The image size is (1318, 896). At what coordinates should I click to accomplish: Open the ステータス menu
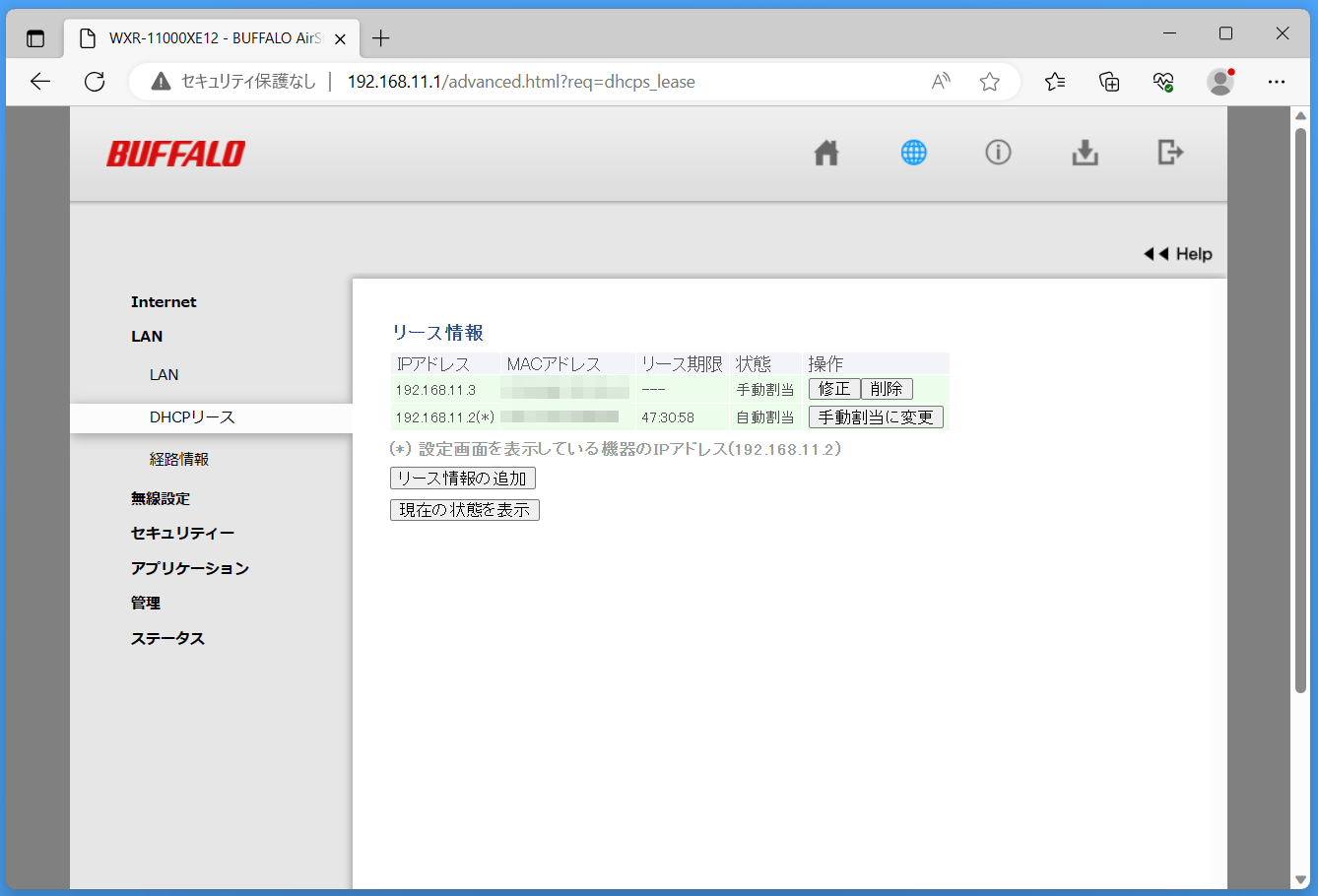click(168, 639)
